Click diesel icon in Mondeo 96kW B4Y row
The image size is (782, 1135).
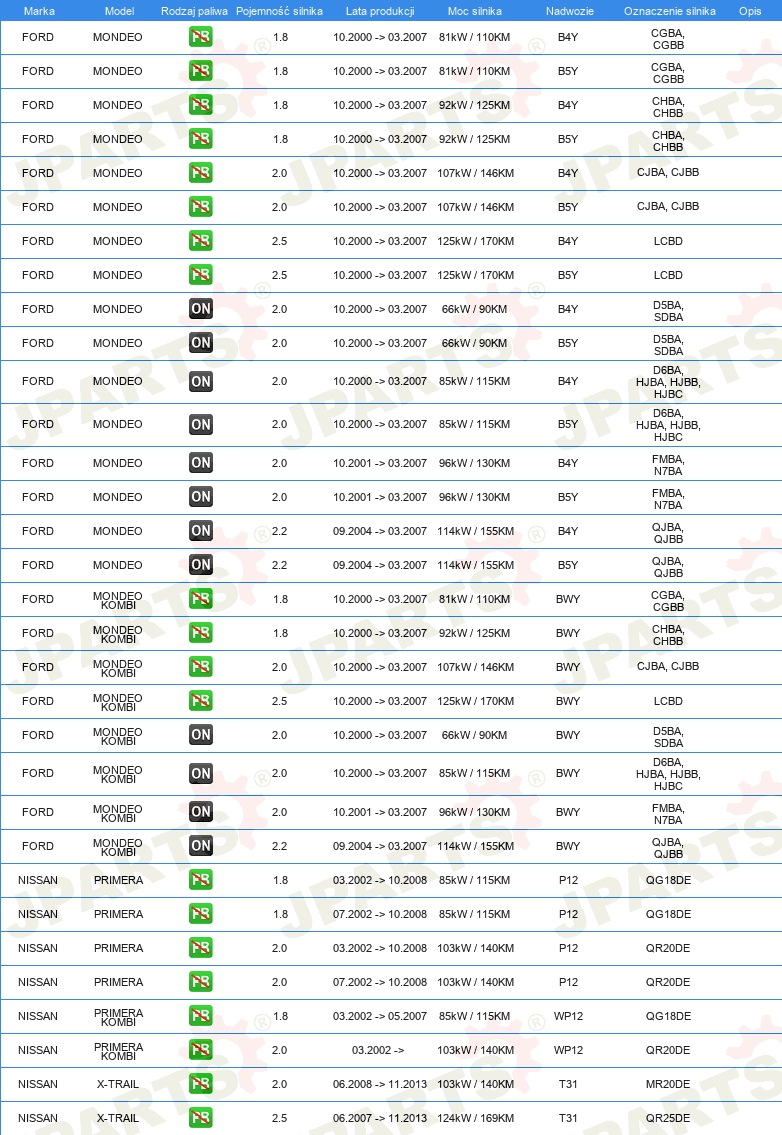click(201, 463)
